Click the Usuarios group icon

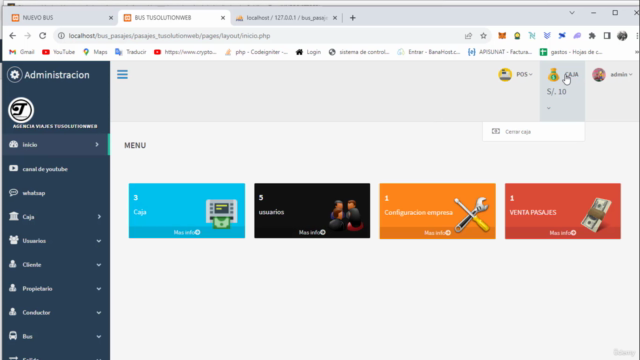[x=13, y=240]
